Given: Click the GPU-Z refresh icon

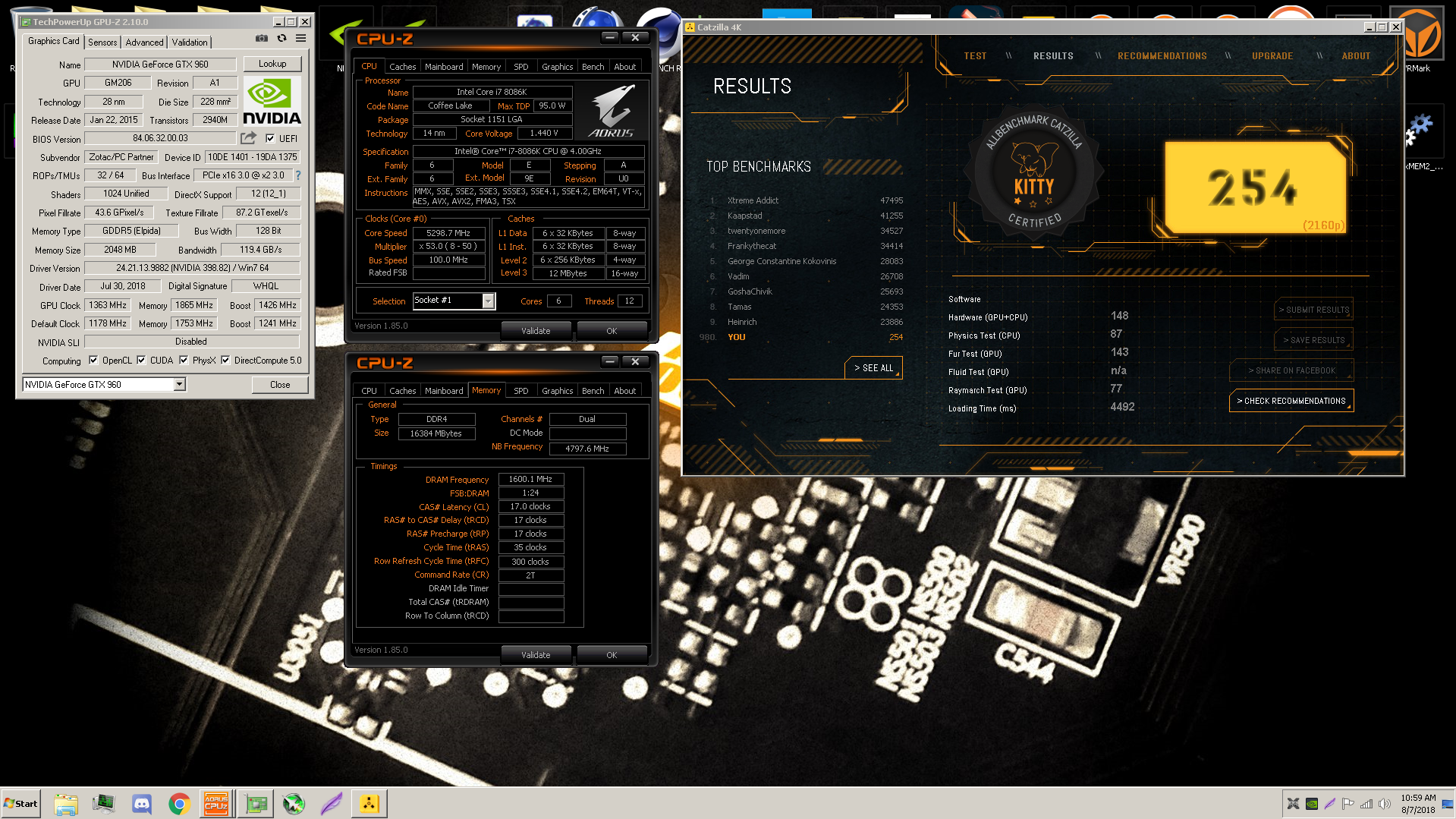Looking at the screenshot, I should [x=281, y=38].
